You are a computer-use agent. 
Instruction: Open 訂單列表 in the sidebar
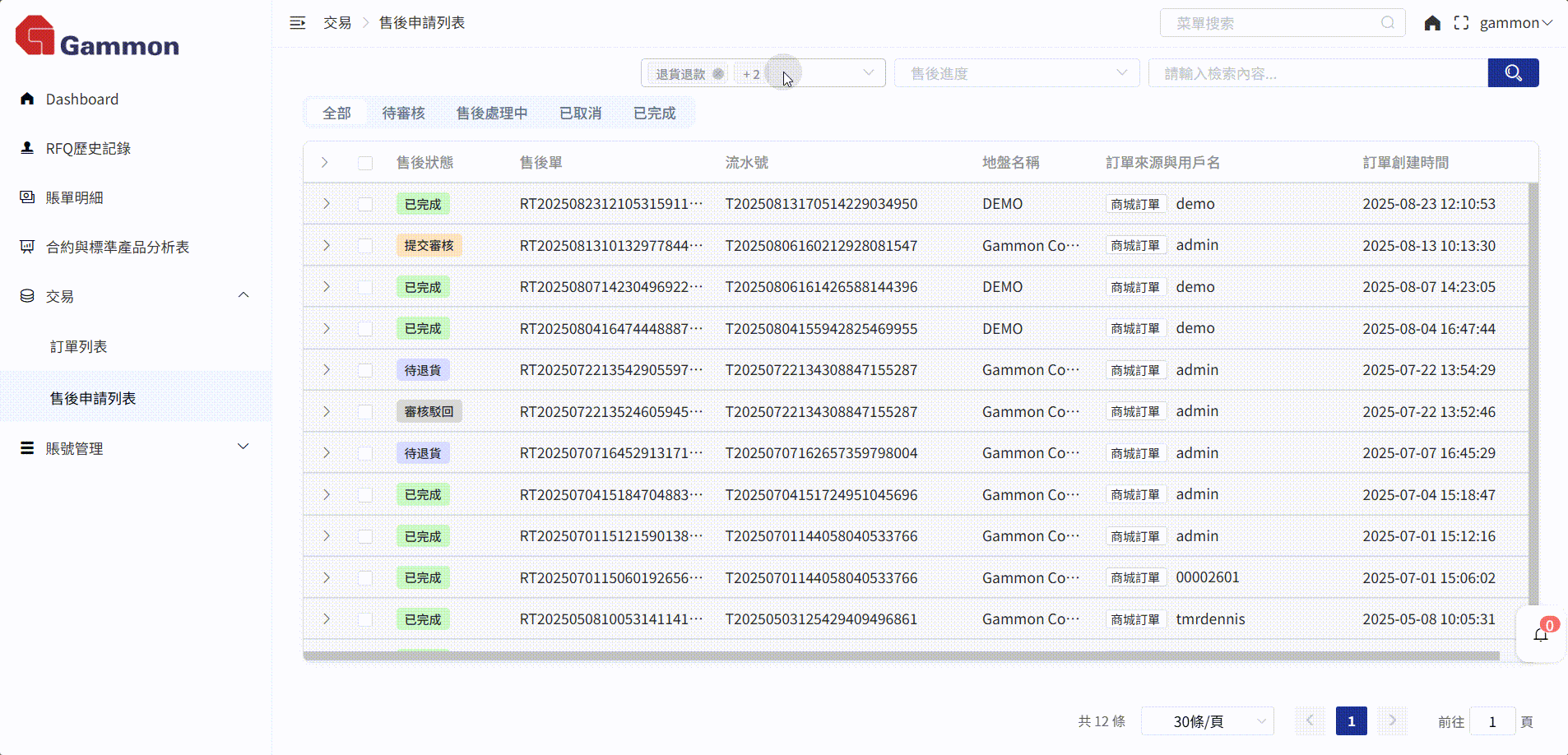point(79,347)
